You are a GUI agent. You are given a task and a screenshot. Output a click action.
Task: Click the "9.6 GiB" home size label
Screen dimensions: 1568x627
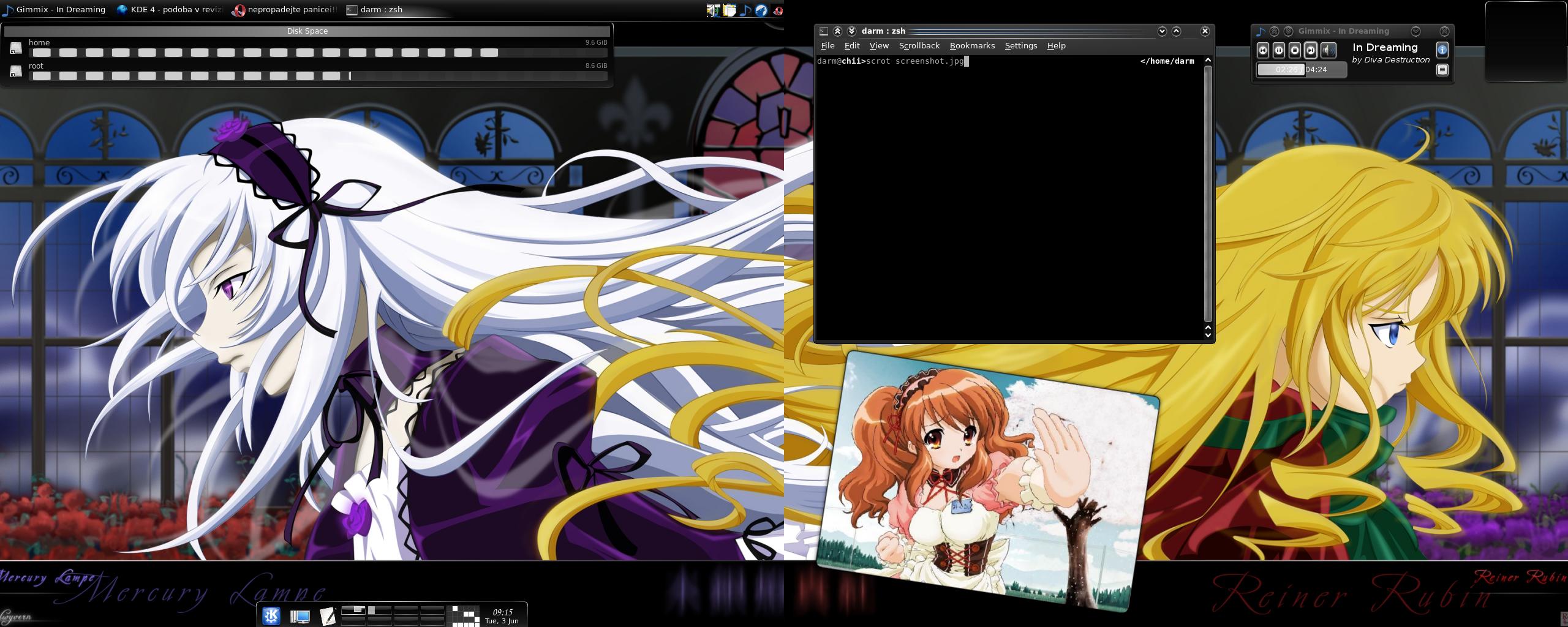596,42
